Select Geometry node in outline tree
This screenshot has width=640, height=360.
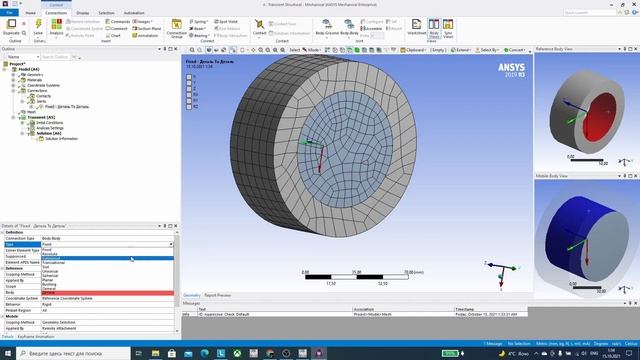point(35,75)
